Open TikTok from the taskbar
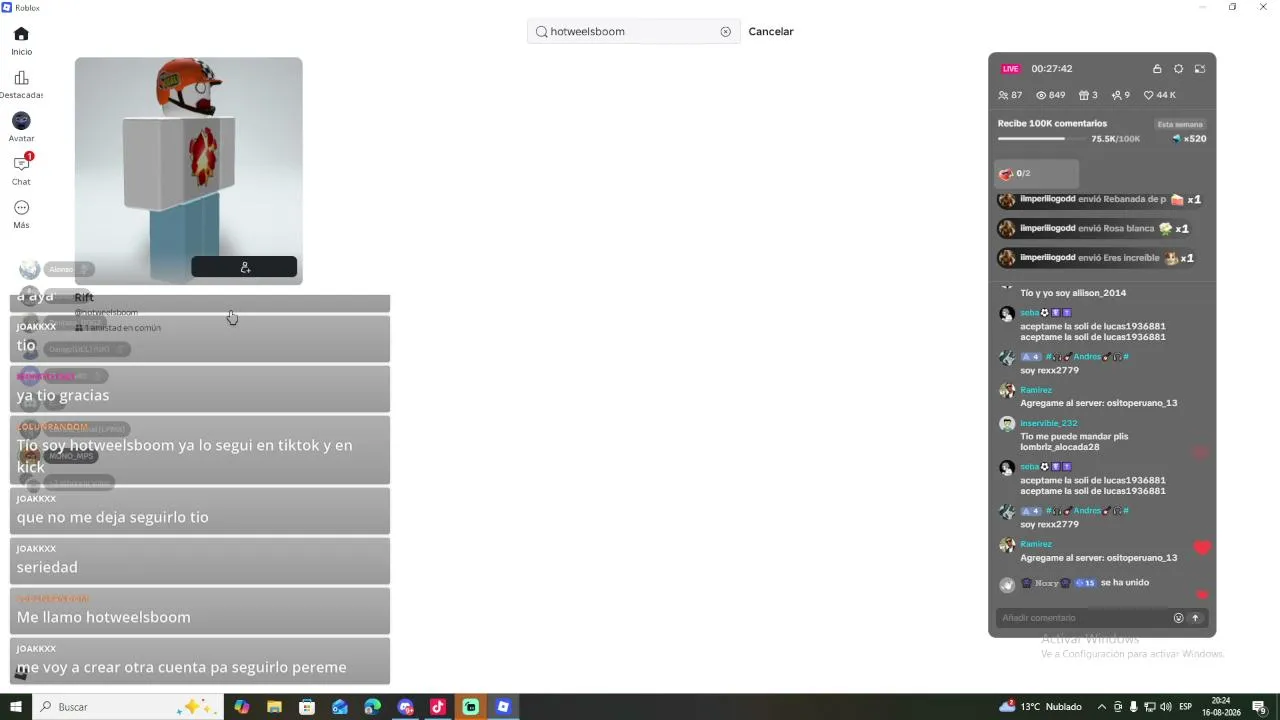 coord(437,707)
